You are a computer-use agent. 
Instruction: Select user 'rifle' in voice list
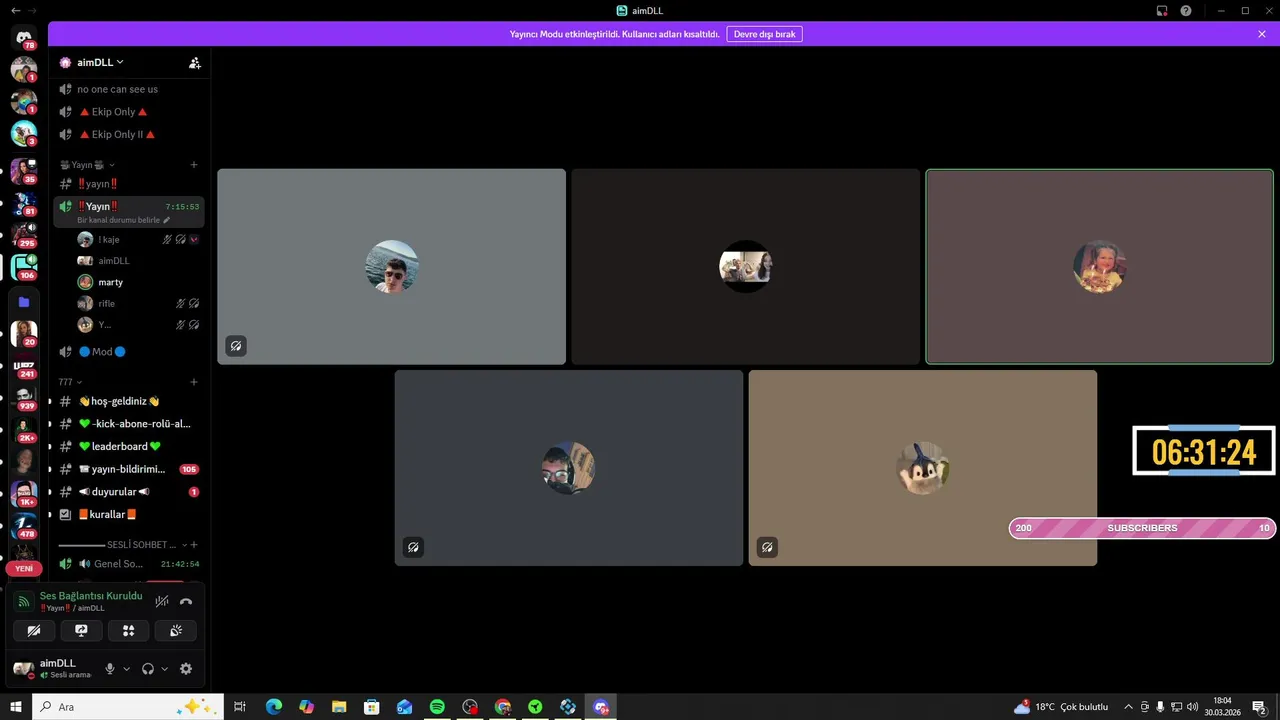138,303
